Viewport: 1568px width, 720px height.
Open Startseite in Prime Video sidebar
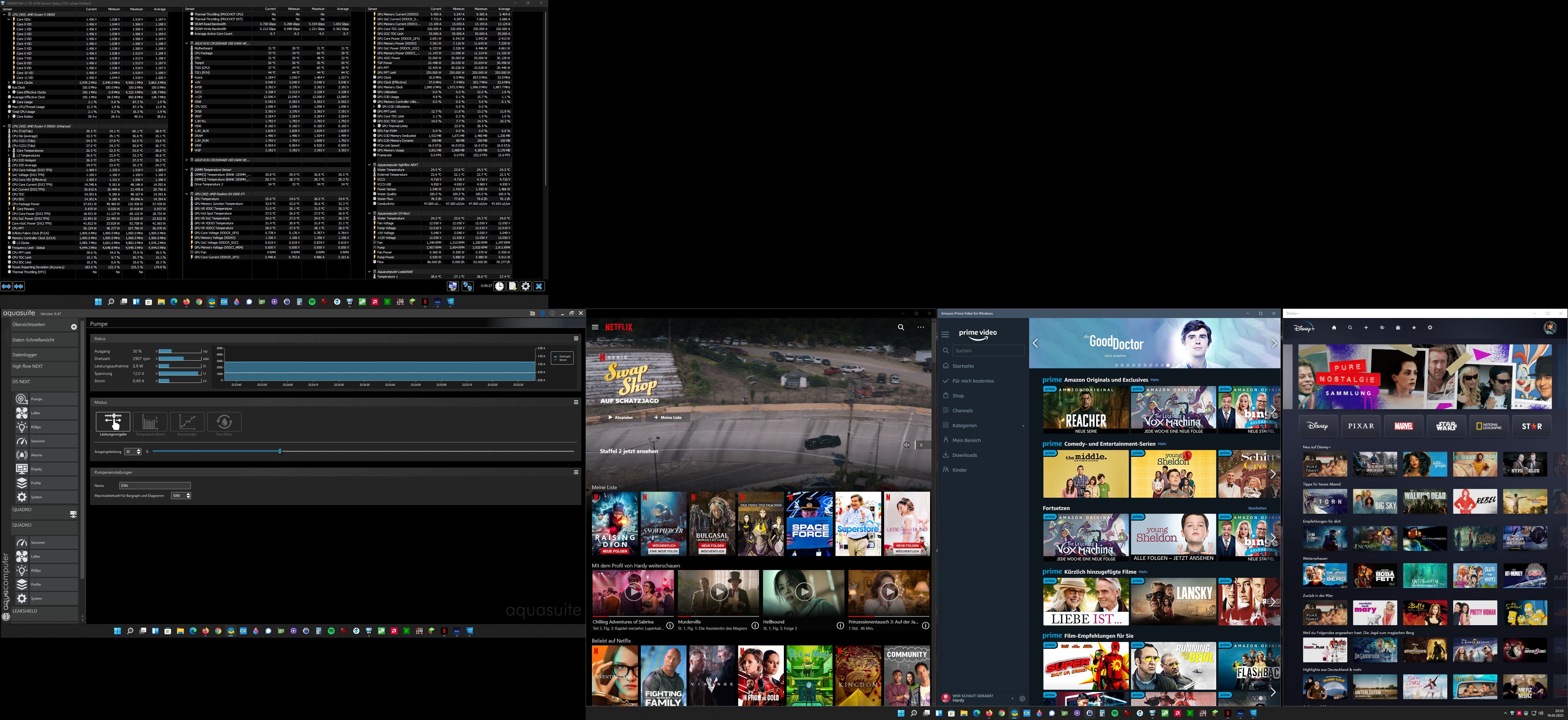tap(963, 366)
